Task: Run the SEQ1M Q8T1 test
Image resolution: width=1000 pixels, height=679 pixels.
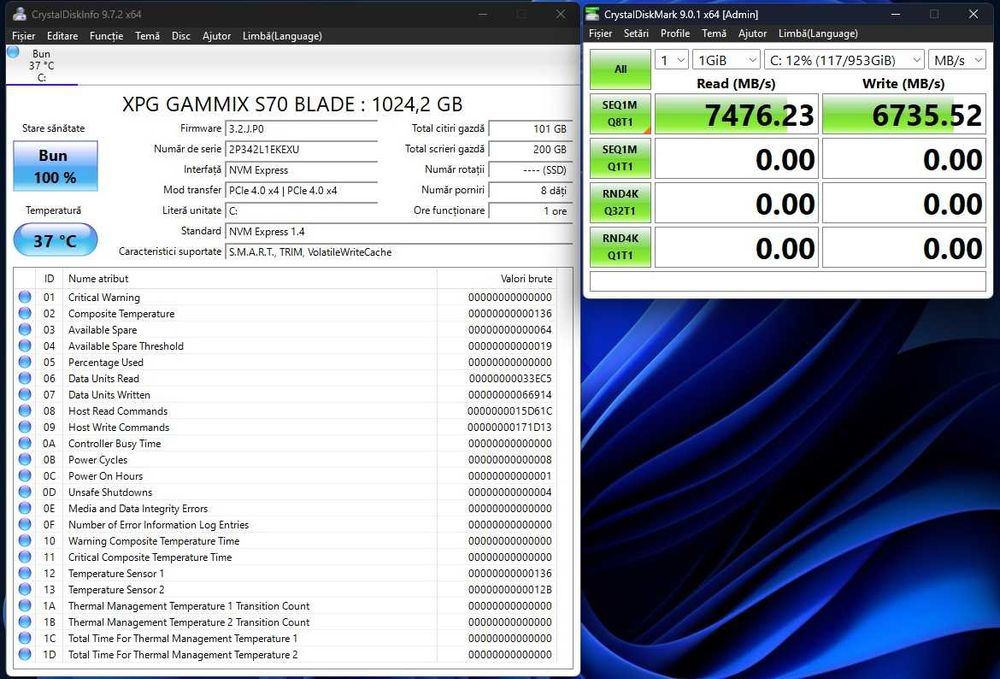Action: point(620,113)
